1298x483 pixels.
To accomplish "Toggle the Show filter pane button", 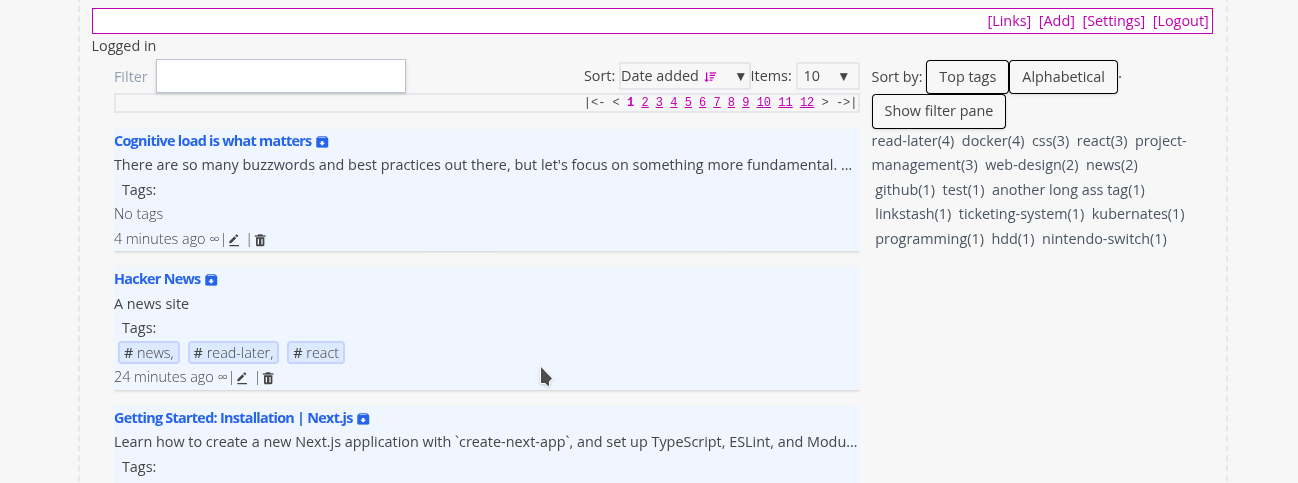I will (938, 111).
